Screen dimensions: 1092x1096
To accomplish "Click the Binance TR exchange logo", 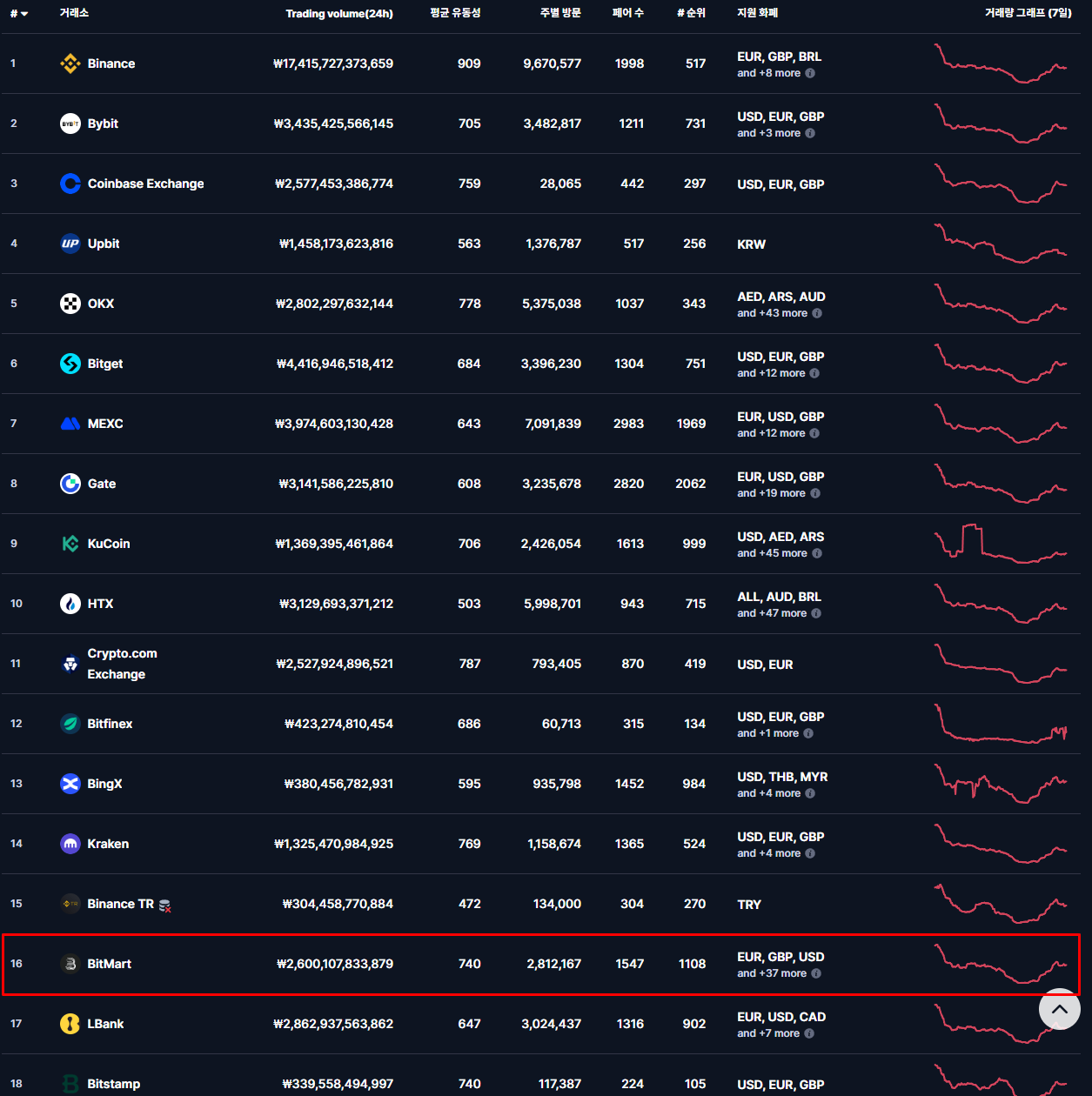I will tap(70, 904).
